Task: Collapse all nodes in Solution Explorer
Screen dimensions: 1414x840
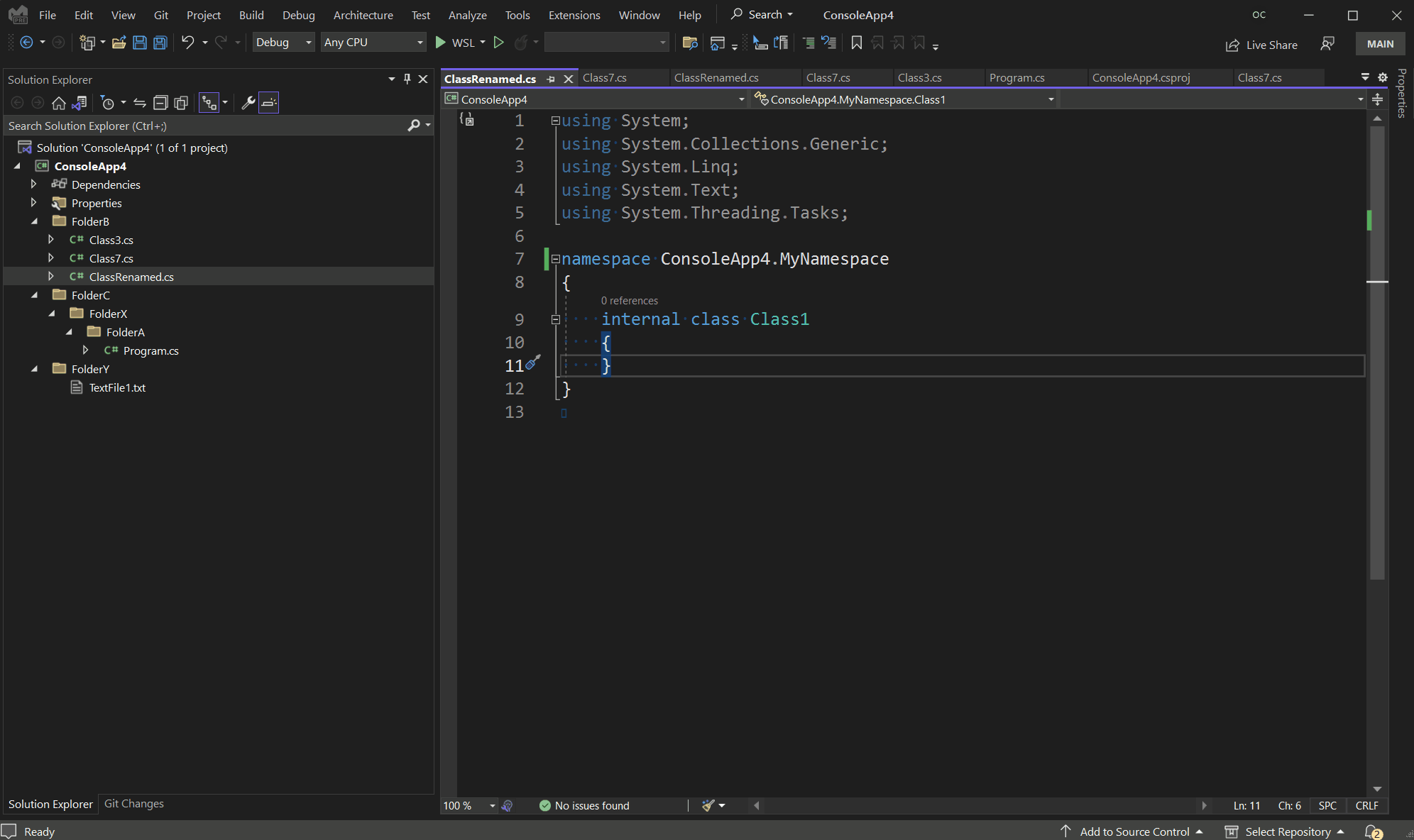Action: tap(160, 102)
